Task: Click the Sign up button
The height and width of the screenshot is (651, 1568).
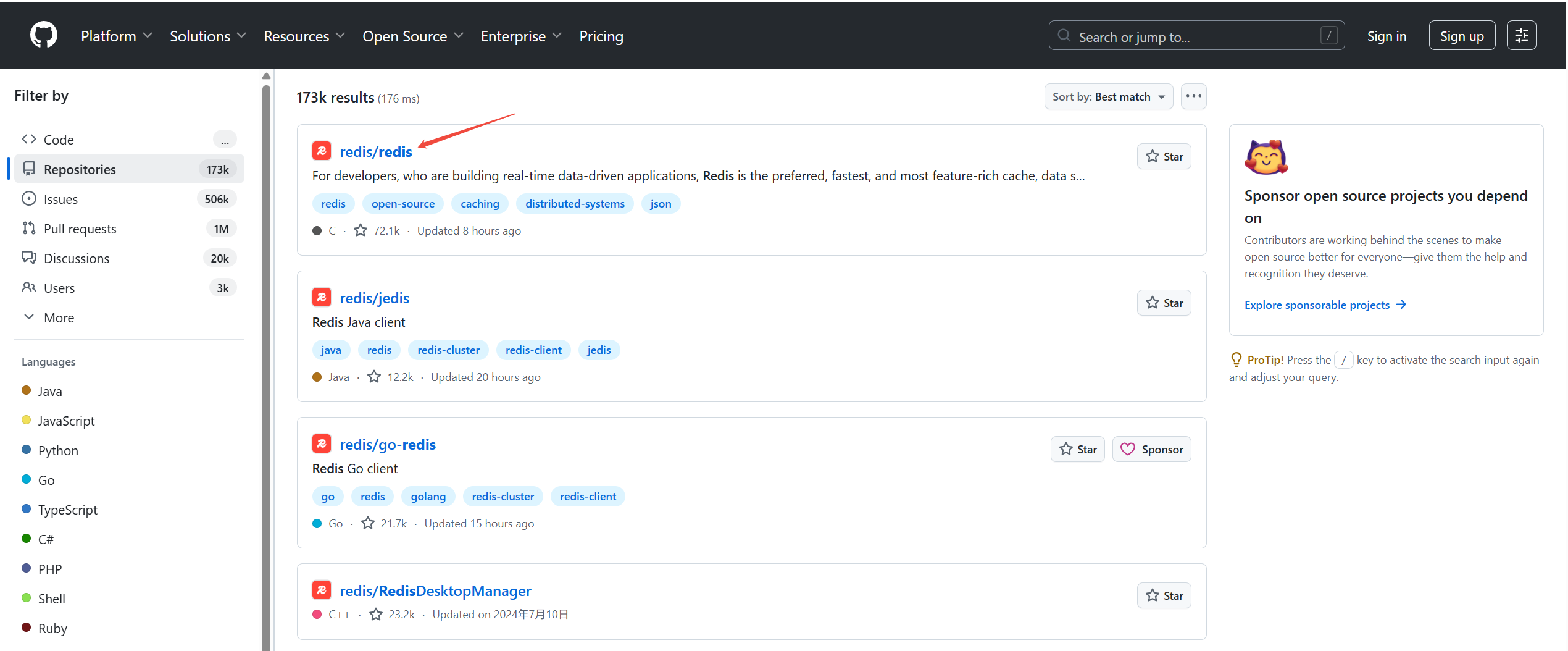Action: 1461,36
